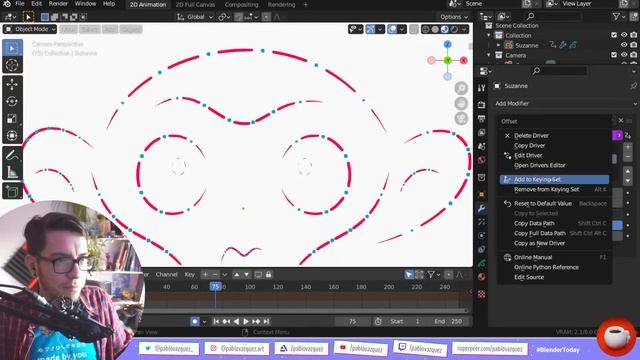
Task: Click the blue Z axis gizmo ball
Action: (447, 44)
